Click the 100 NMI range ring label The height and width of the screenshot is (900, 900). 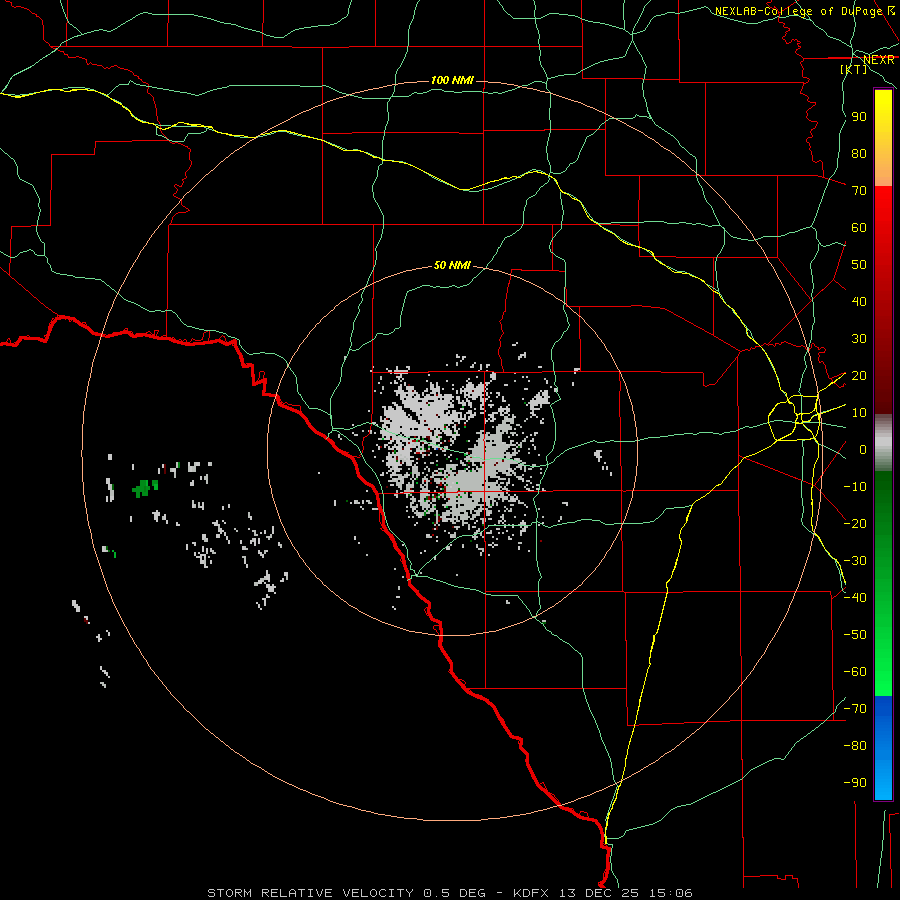[x=452, y=80]
